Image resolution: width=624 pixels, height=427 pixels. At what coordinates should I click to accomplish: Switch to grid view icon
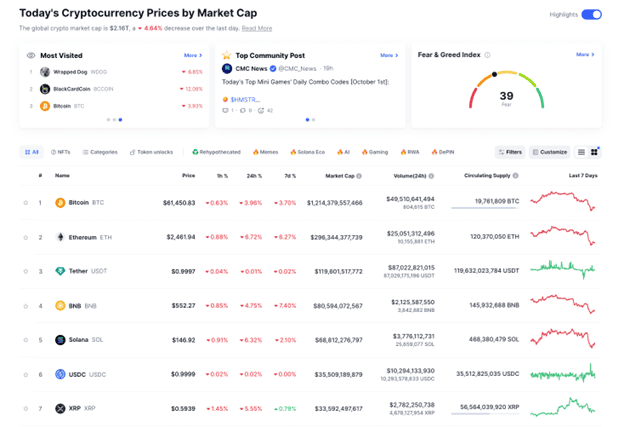(x=595, y=152)
